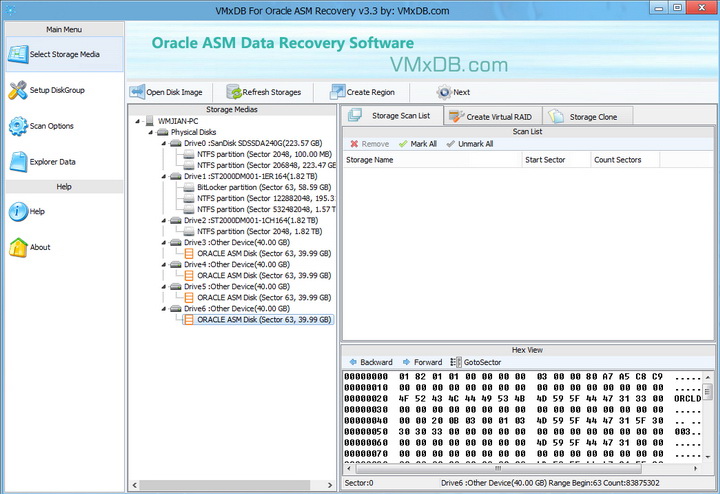This screenshot has width=720, height=494.
Task: Collapse the Drive0 SanDisk node
Action: [163, 143]
